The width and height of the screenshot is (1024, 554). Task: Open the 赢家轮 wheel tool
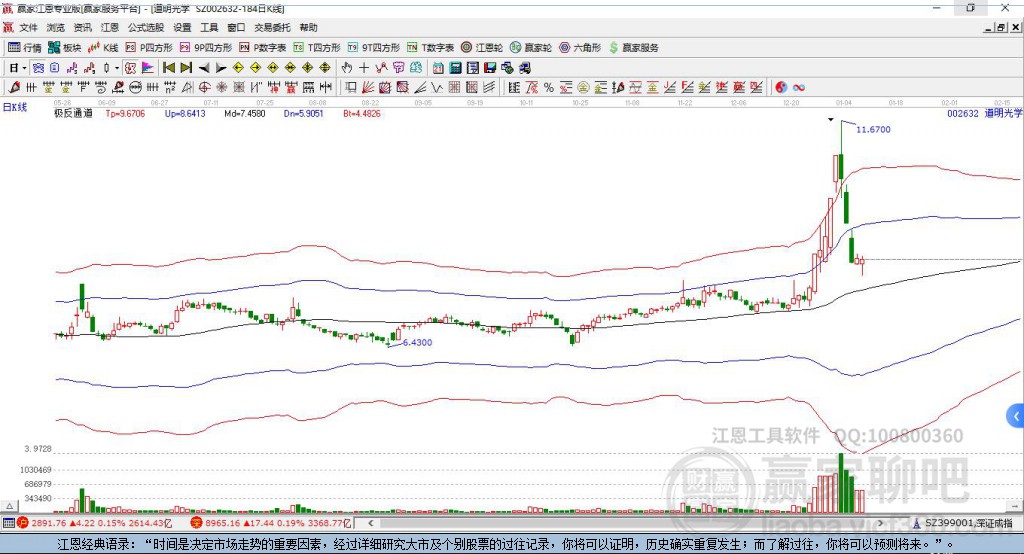[531, 48]
